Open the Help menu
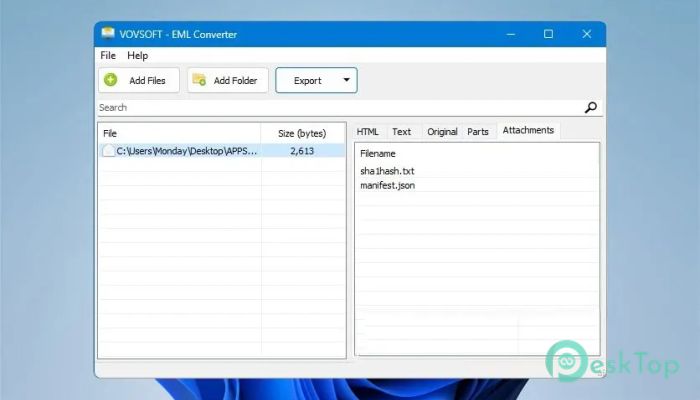The image size is (700, 400). pyautogui.click(x=138, y=55)
